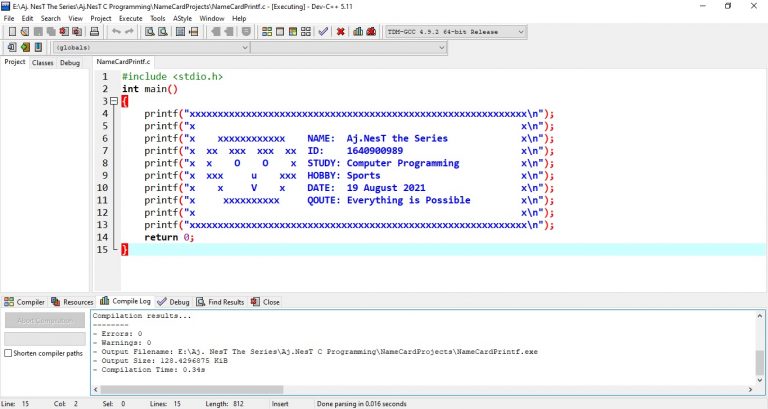Open profile analysis chart icon
The height and width of the screenshot is (409, 768).
coord(357,32)
